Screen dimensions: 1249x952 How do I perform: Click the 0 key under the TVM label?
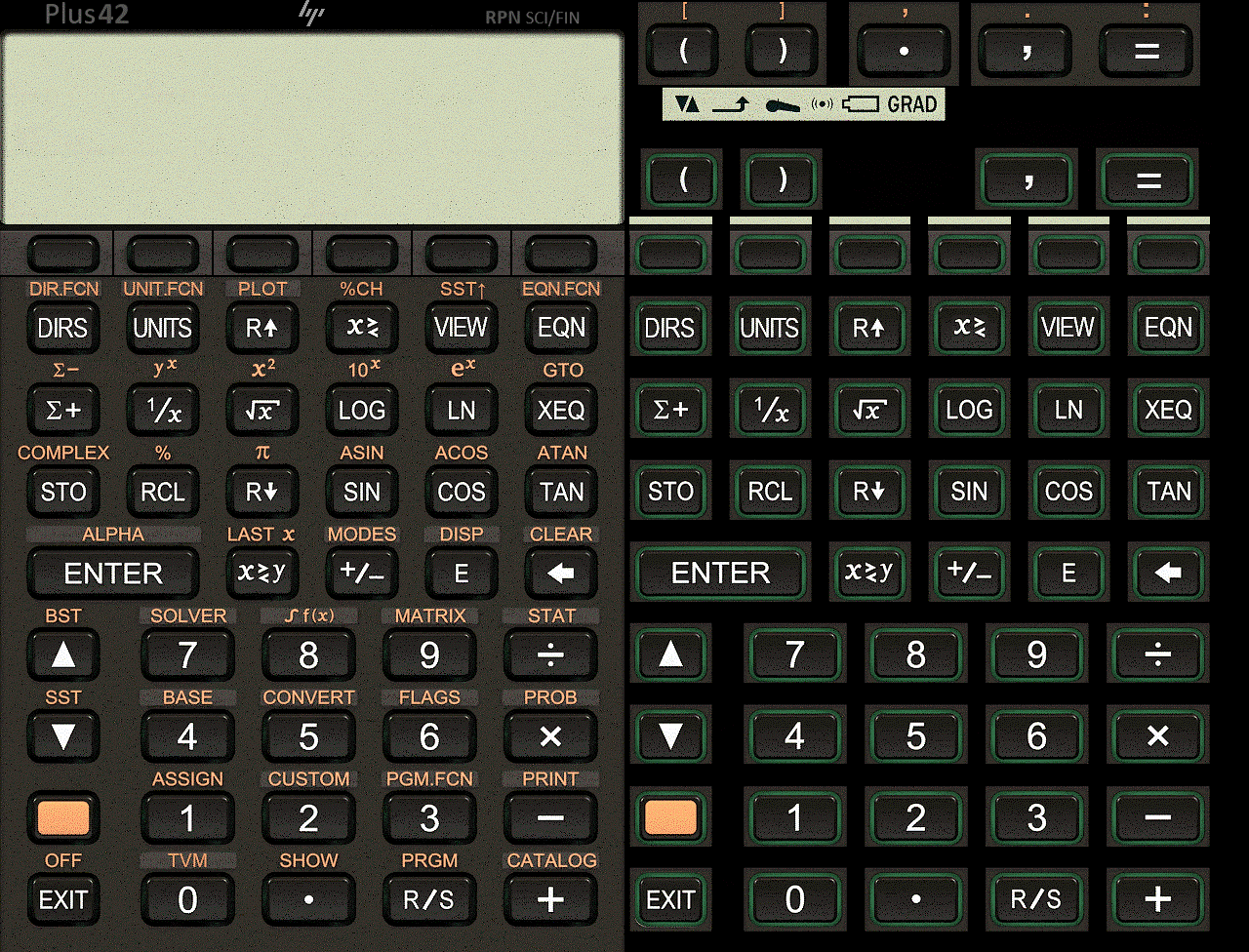187,899
